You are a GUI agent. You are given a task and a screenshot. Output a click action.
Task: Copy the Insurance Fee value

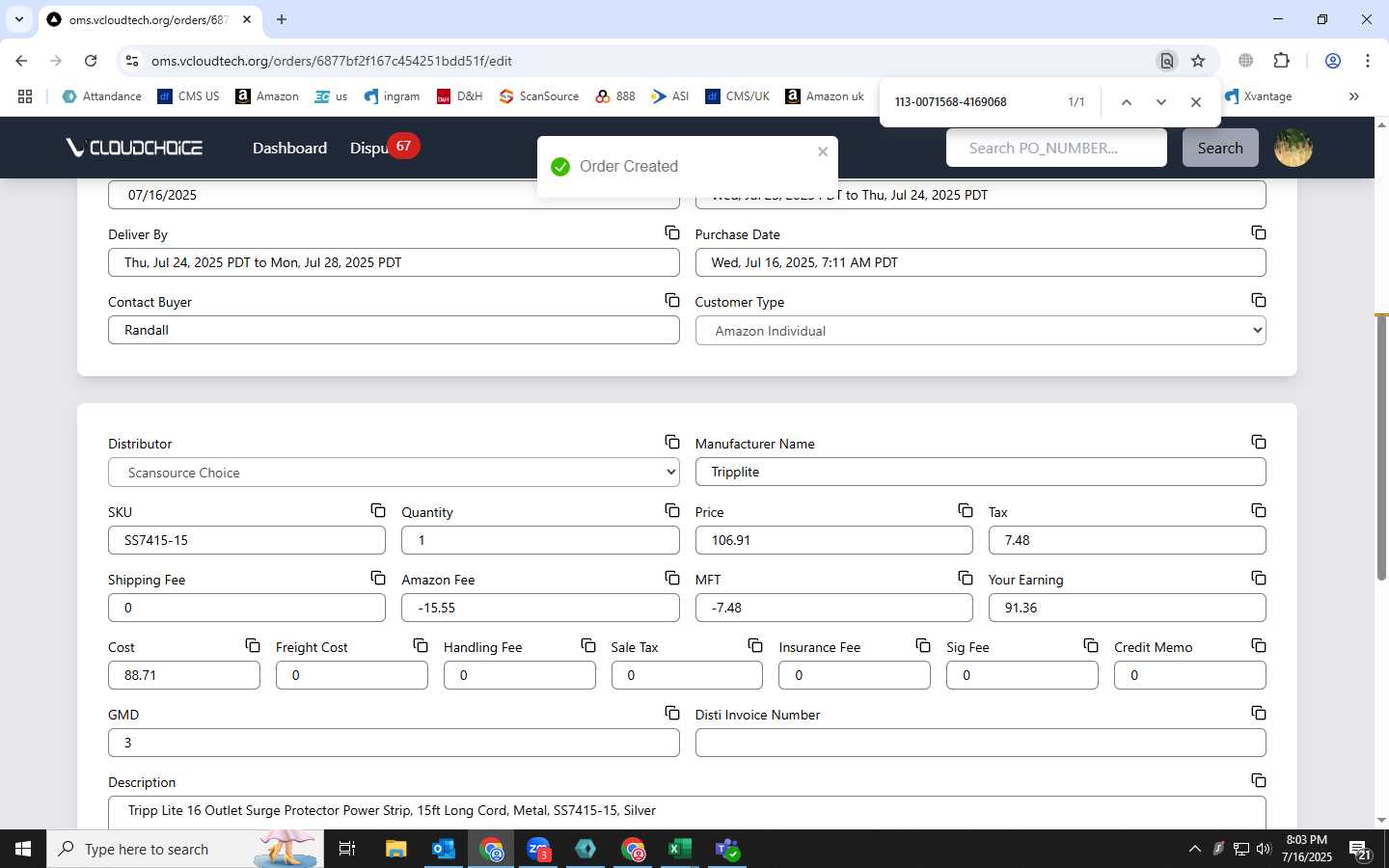coord(923,645)
